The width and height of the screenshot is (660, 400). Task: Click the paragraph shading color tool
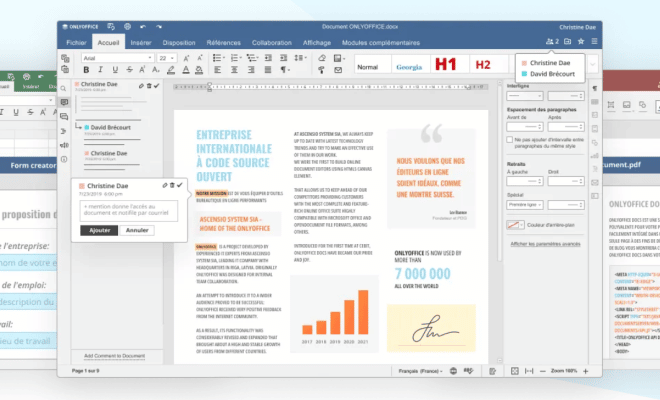(199, 70)
